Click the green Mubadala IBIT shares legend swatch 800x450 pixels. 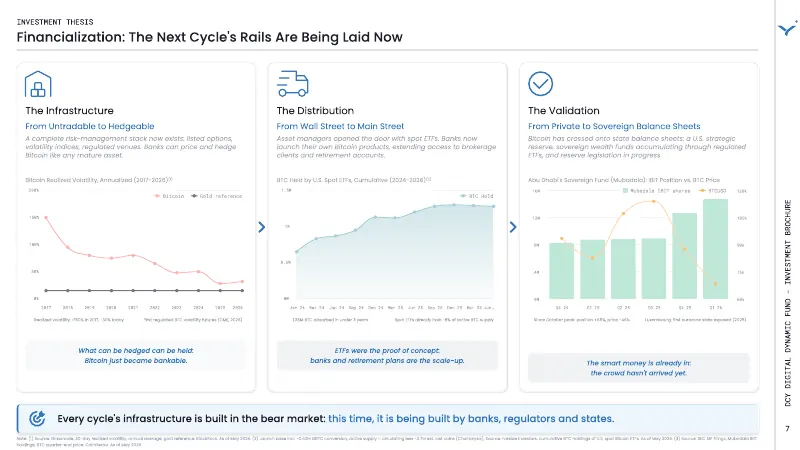point(626,191)
